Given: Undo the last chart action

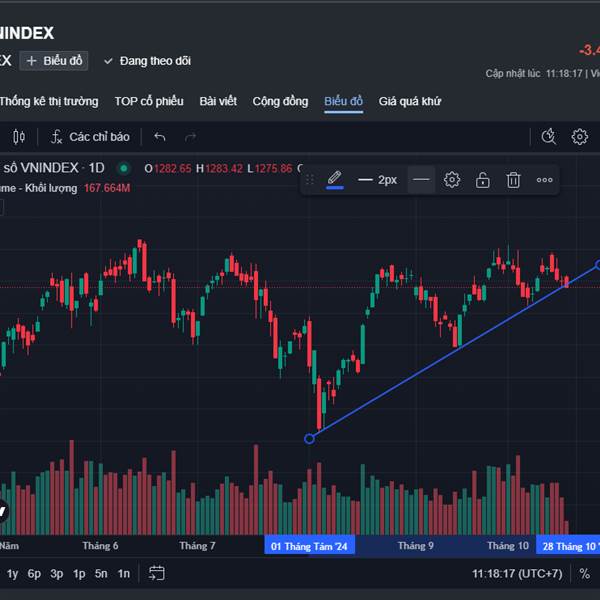Looking at the screenshot, I should coord(160,137).
